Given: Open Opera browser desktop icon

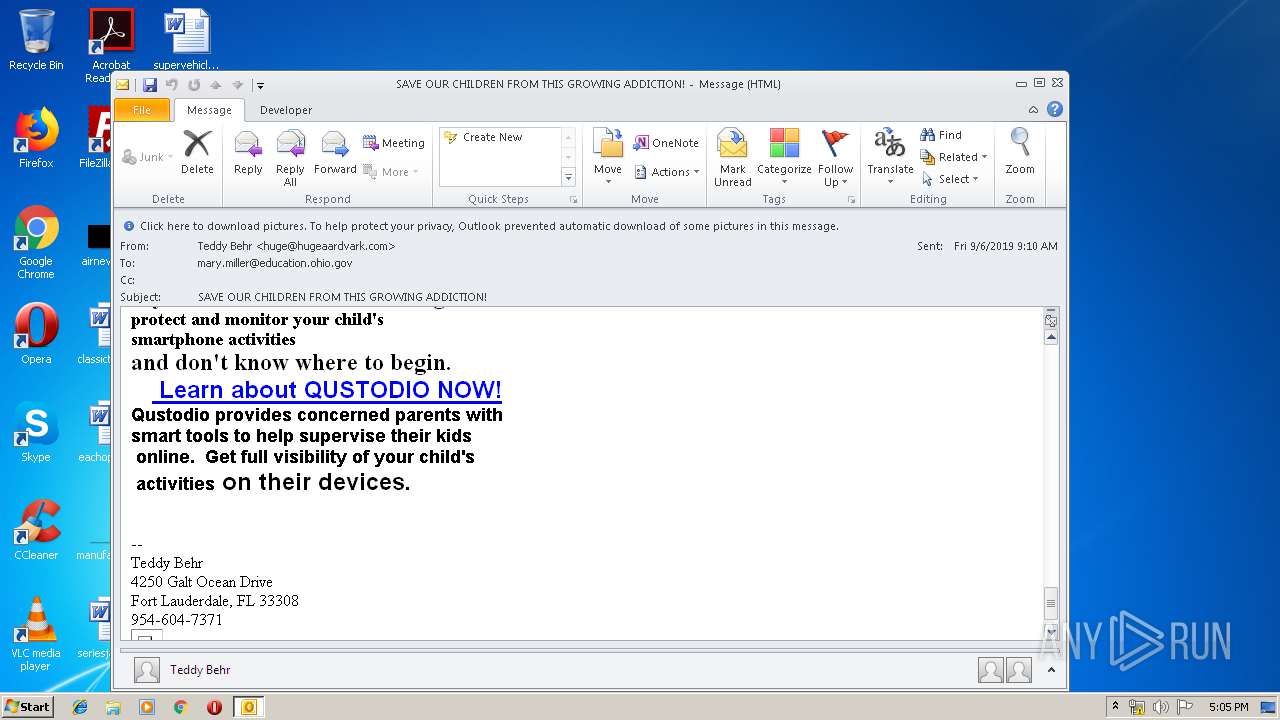Looking at the screenshot, I should point(36,334).
